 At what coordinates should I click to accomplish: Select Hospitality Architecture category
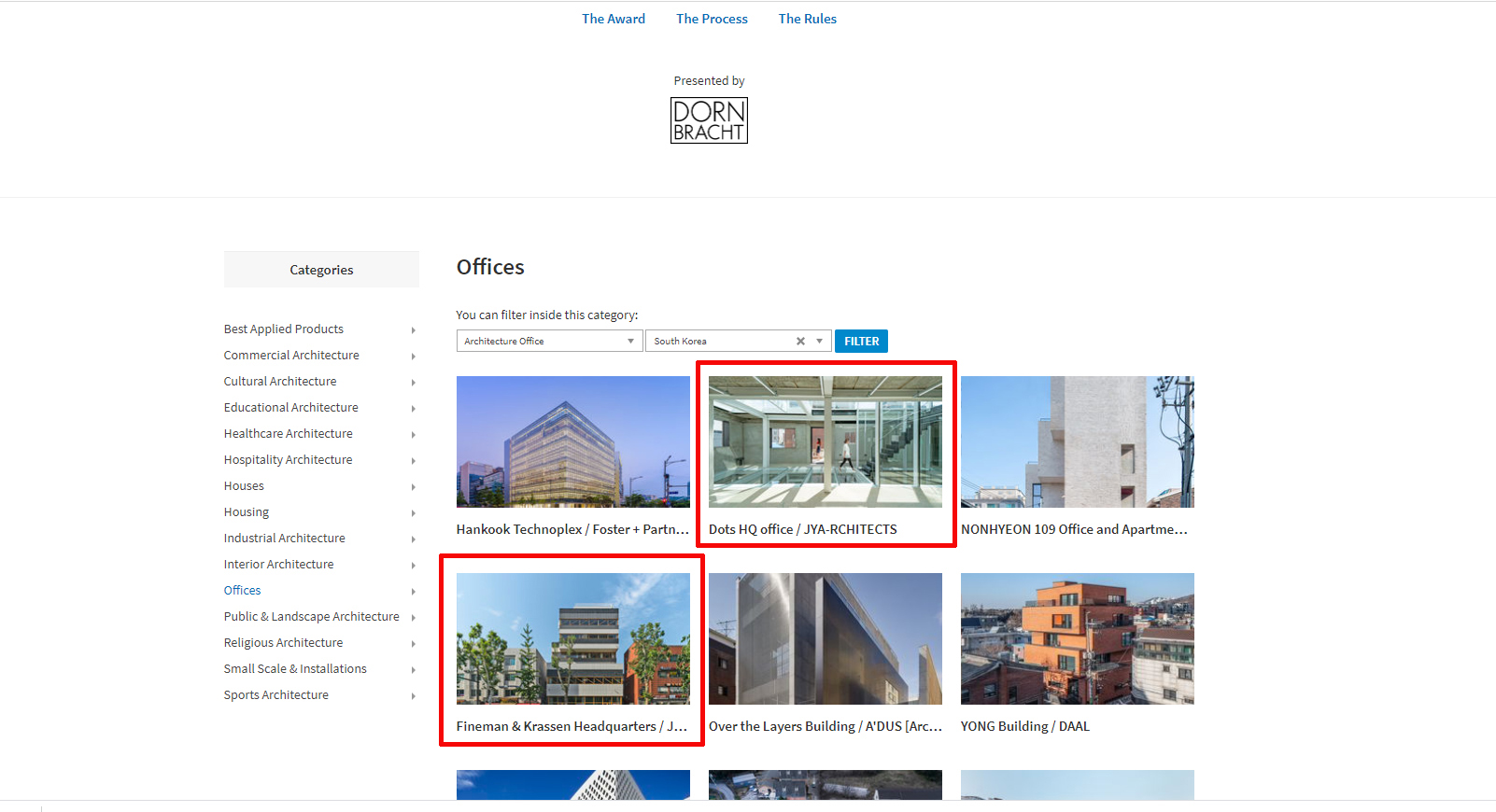(289, 459)
